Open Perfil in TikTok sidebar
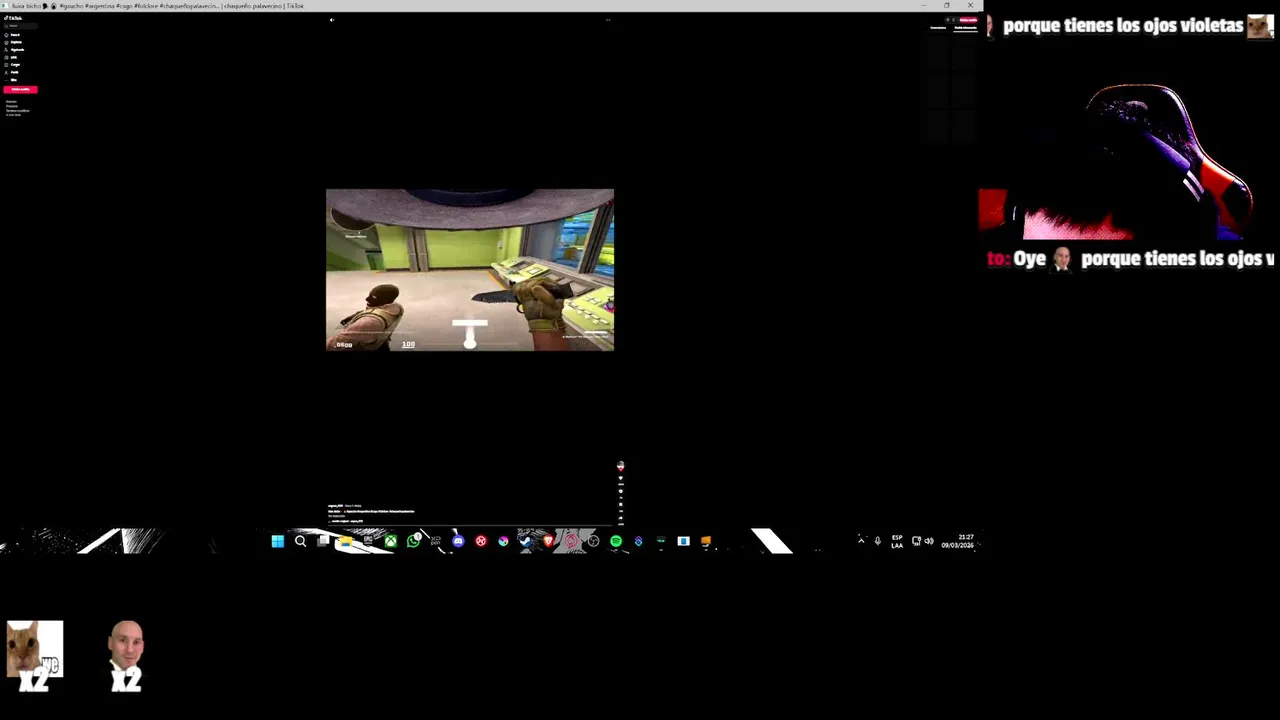Screen dimensions: 1280x720 pos(12,72)
